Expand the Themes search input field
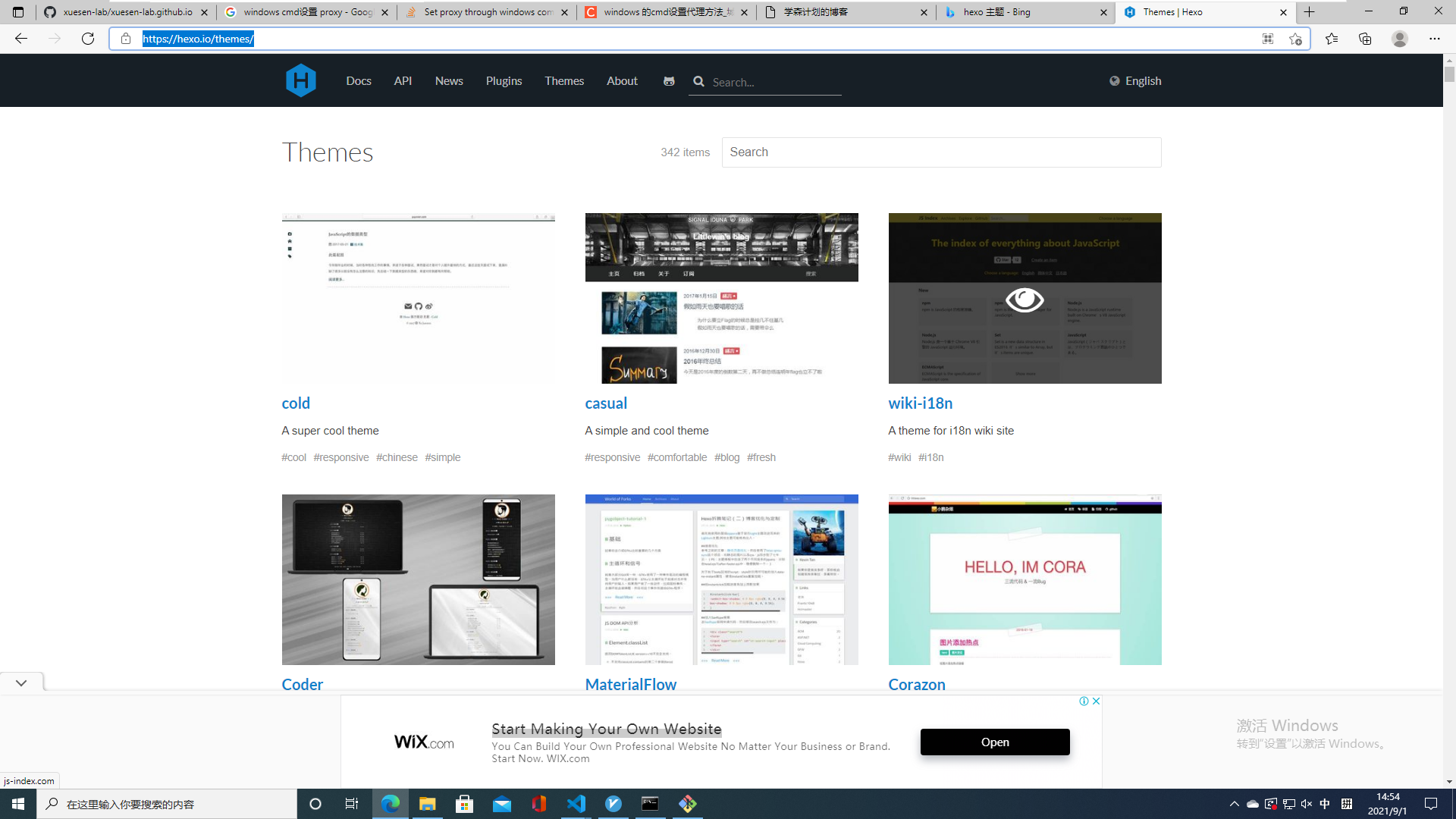The width and height of the screenshot is (1456, 819). coord(941,152)
